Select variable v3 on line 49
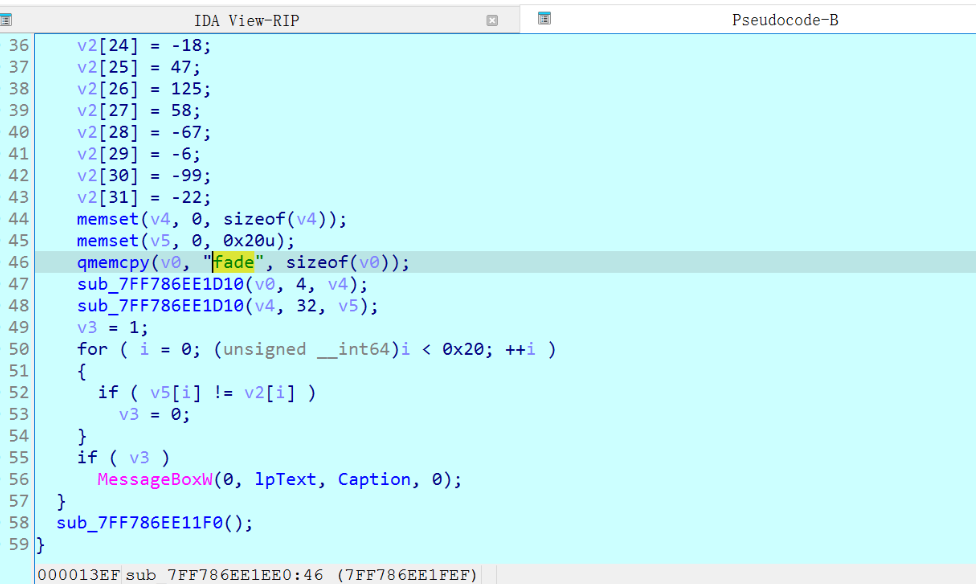This screenshot has width=976, height=584. click(x=87, y=328)
